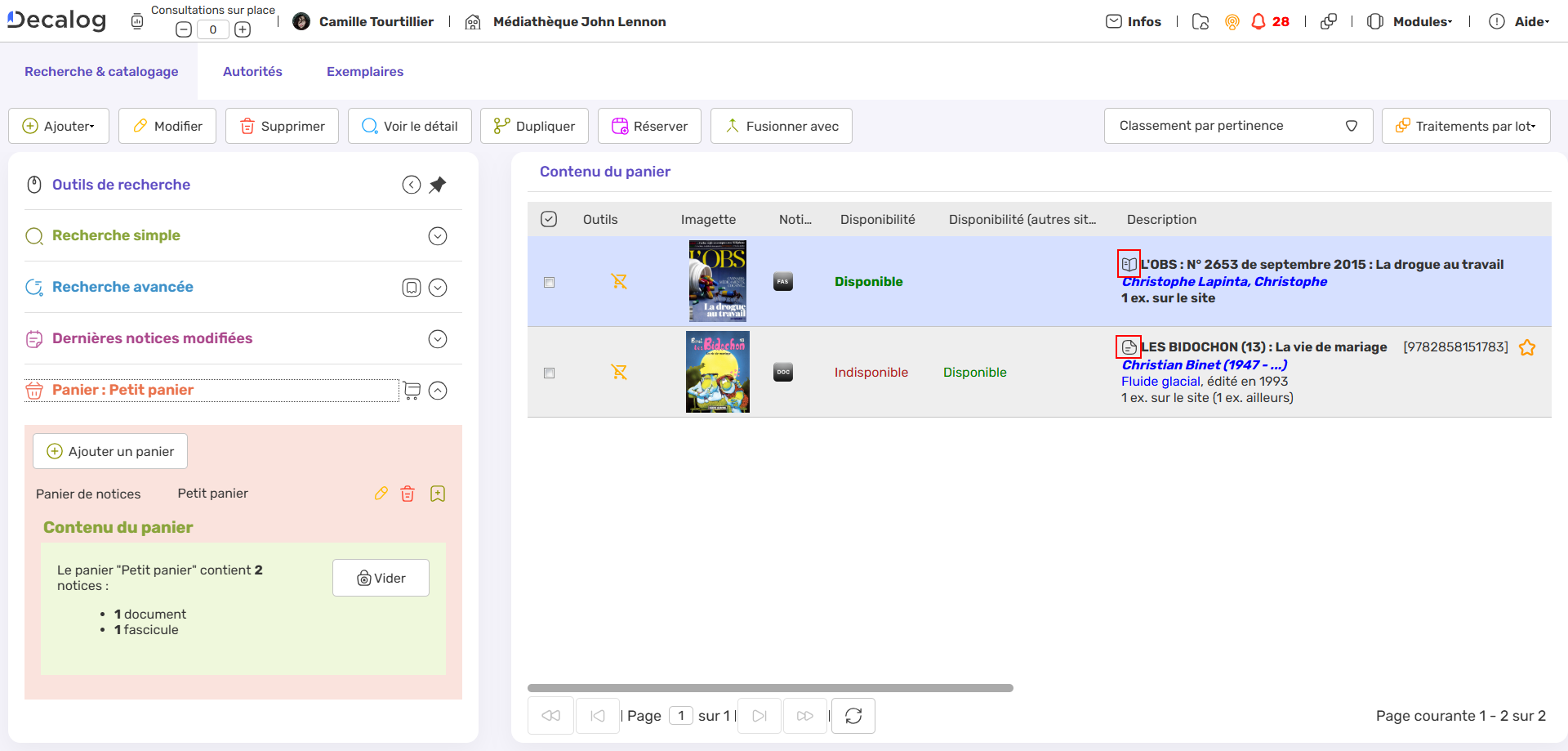Switch to the Autorités tab
The height and width of the screenshot is (751, 1568).
252,72
